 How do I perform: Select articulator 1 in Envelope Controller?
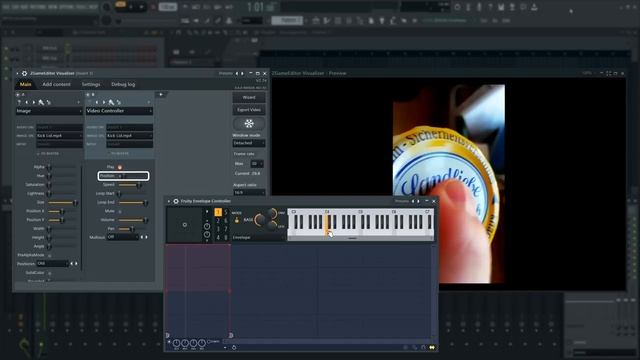(218, 212)
